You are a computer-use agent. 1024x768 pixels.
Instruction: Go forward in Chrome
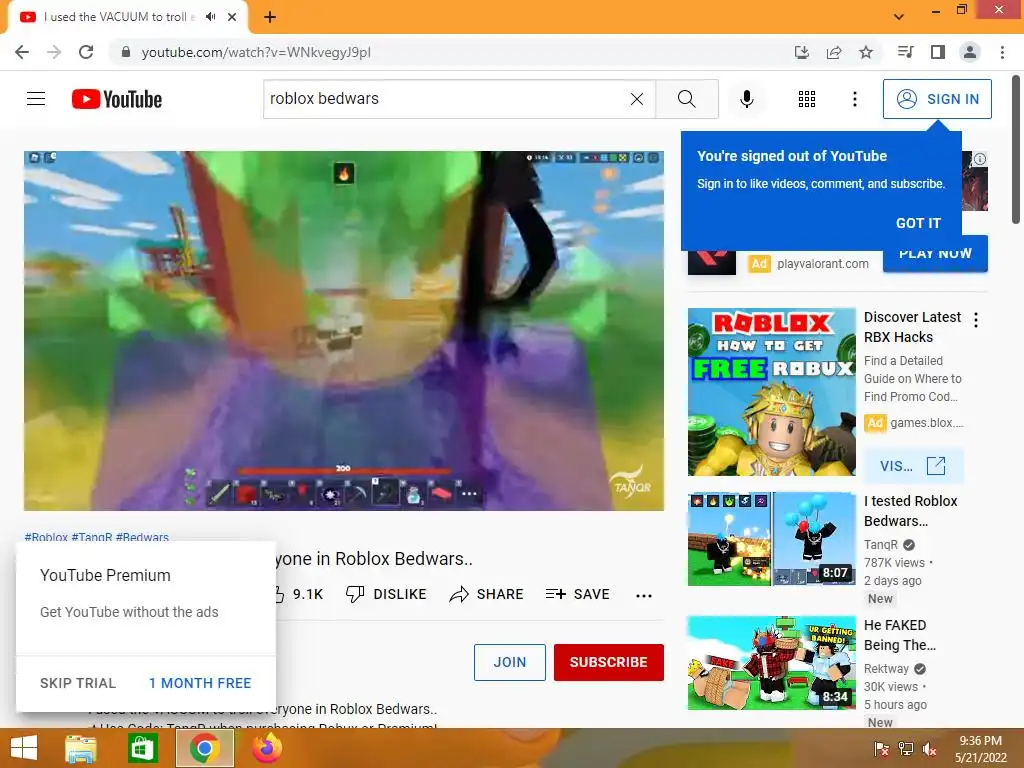click(x=54, y=52)
